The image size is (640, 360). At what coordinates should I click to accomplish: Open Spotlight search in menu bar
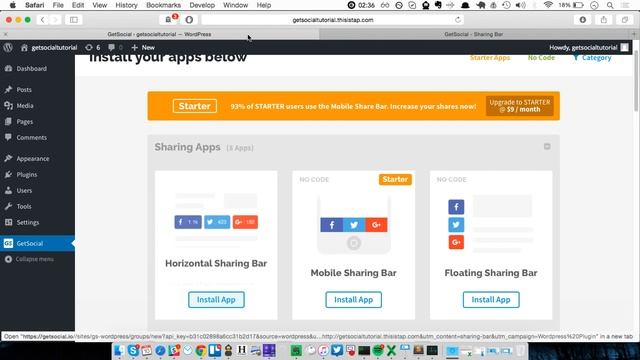610,5
